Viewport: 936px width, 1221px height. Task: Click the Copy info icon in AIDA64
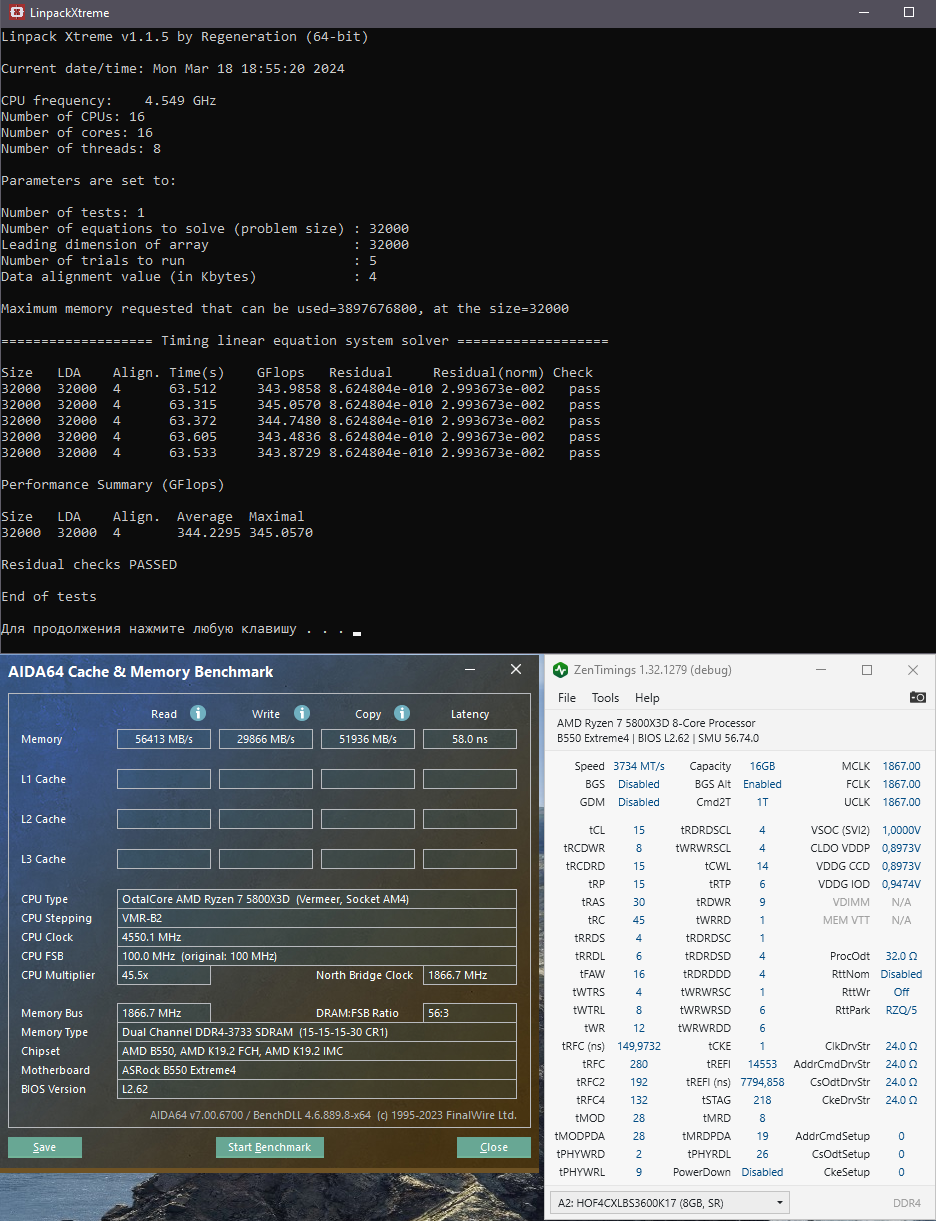tap(402, 713)
